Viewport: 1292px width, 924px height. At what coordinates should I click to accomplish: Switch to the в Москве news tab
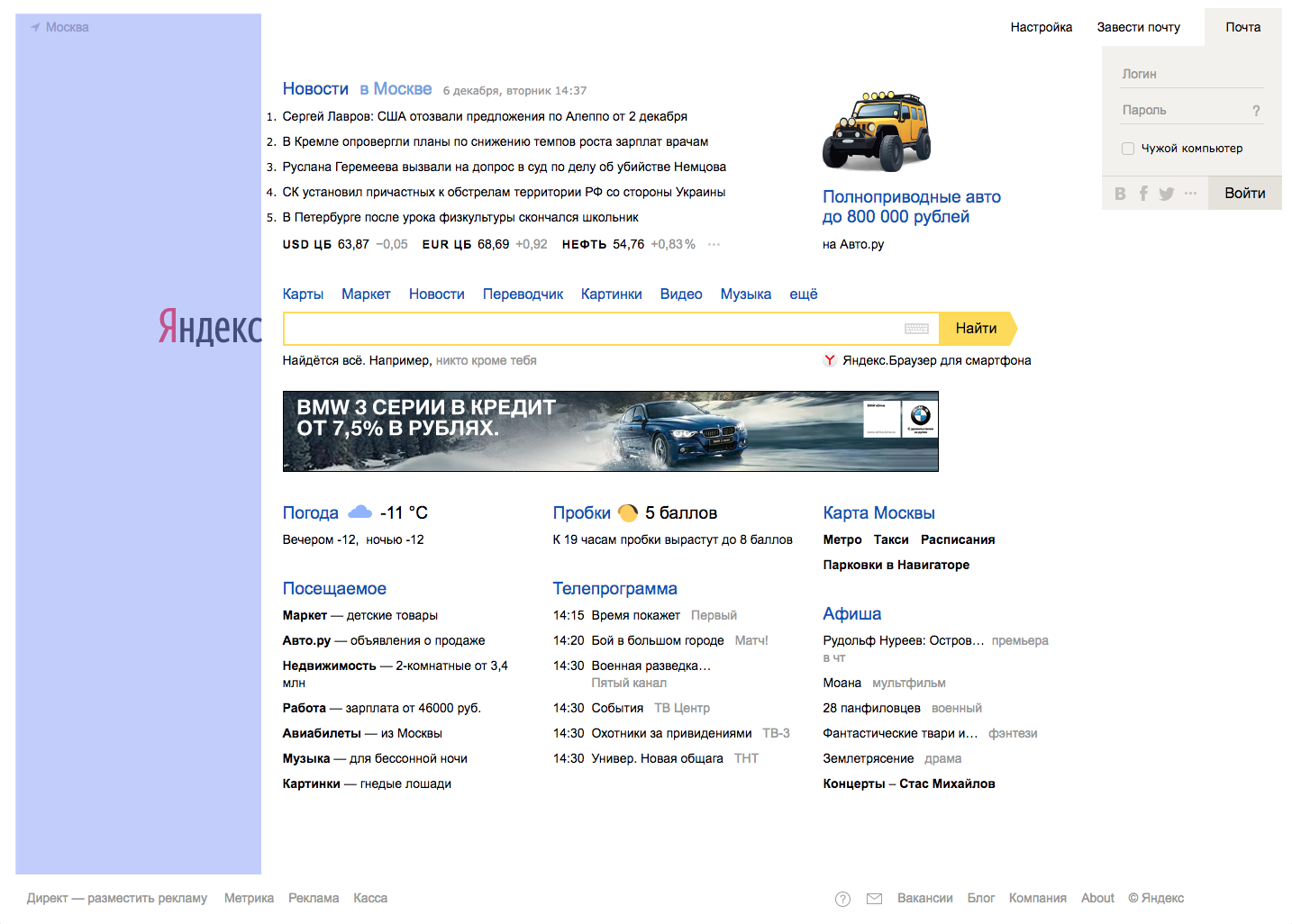point(396,89)
